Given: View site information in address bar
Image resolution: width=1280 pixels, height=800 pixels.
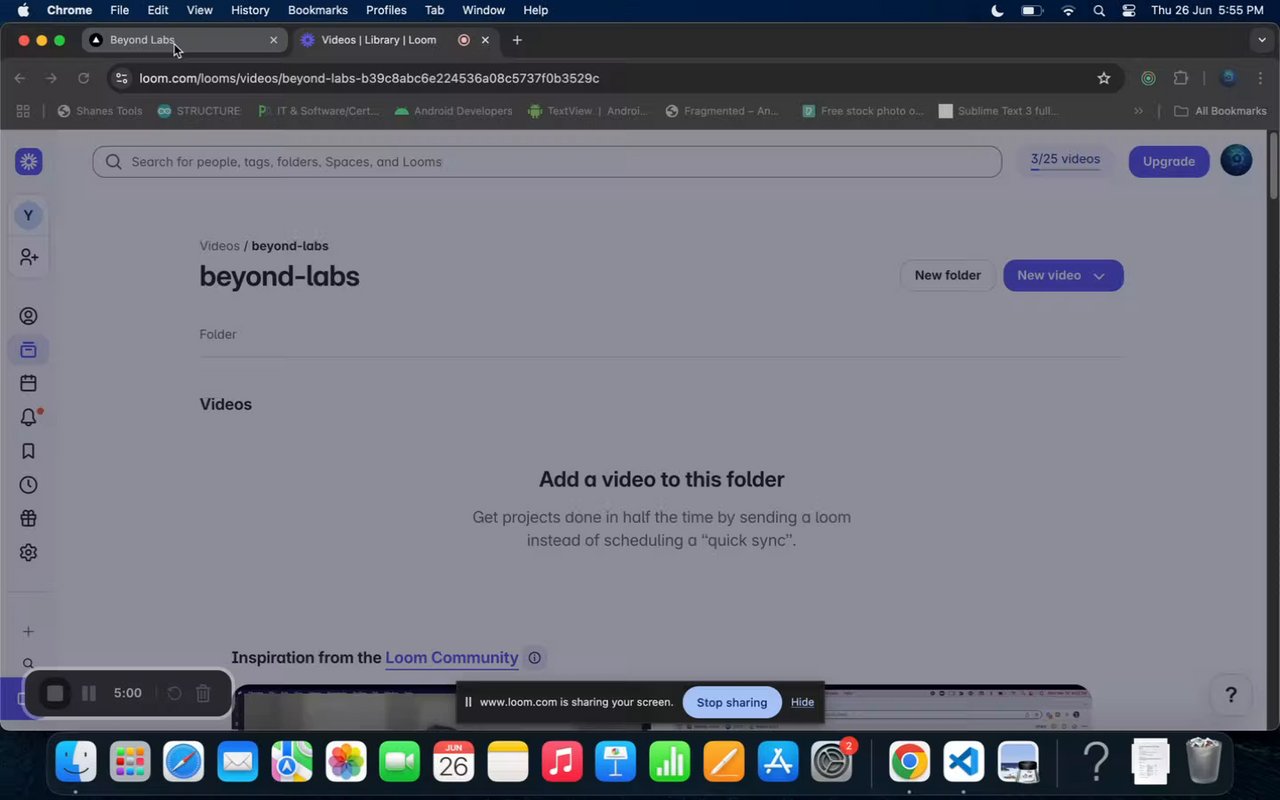Looking at the screenshot, I should (x=121, y=78).
